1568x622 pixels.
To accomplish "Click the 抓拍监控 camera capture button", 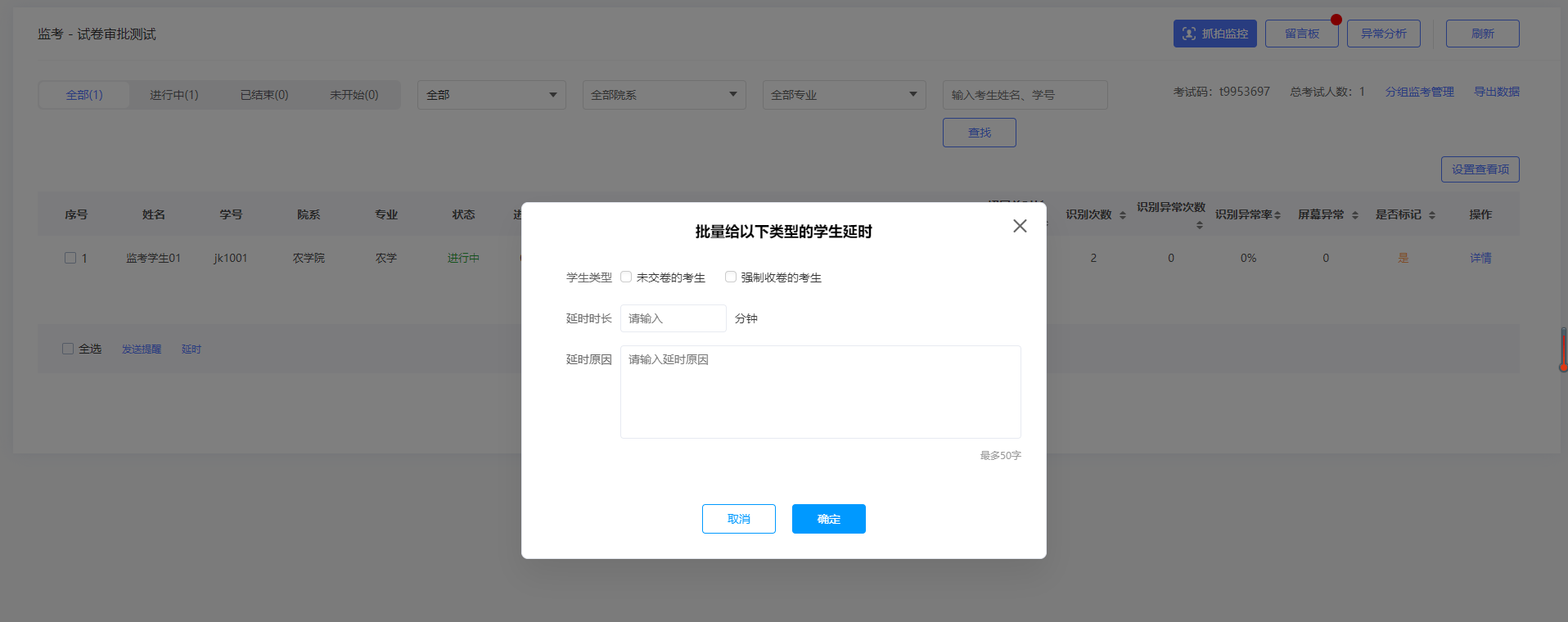I will tap(1215, 34).
